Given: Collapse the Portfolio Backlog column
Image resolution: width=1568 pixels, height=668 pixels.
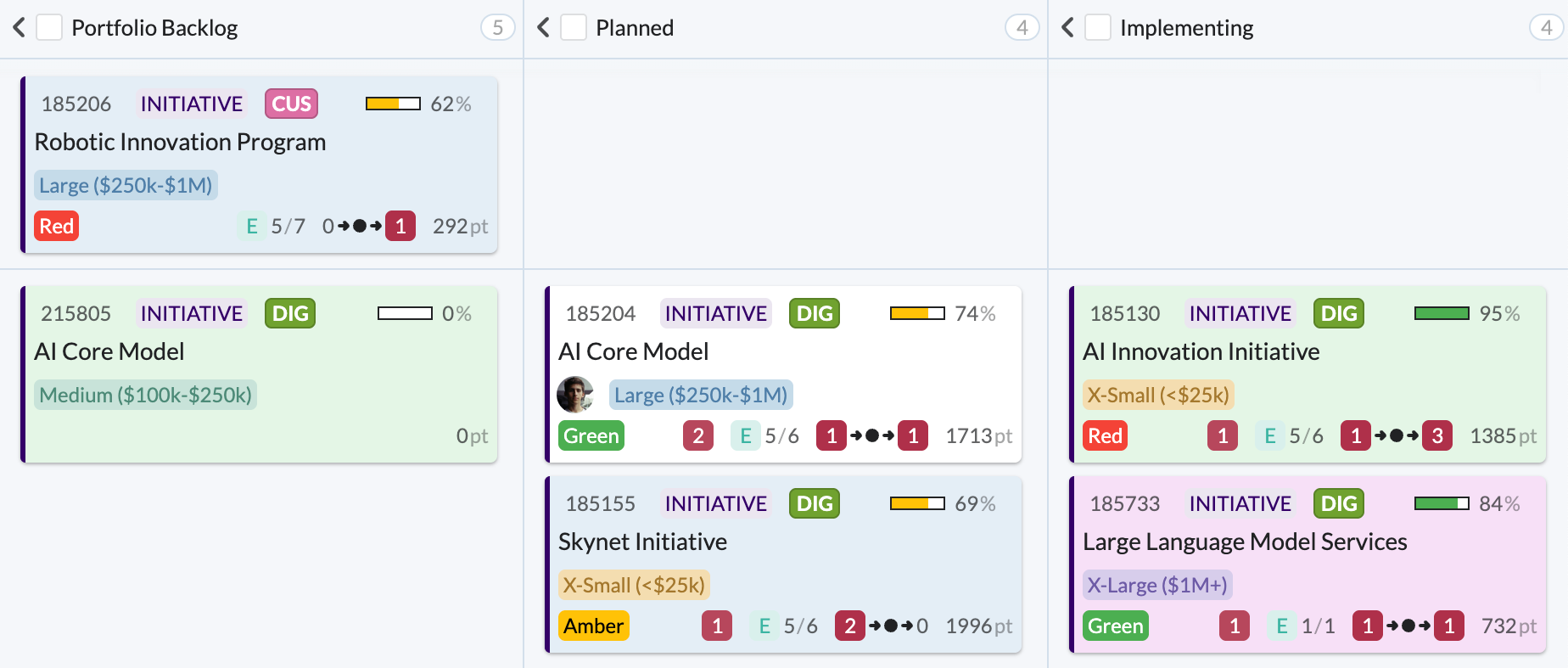Looking at the screenshot, I should pos(19,27).
